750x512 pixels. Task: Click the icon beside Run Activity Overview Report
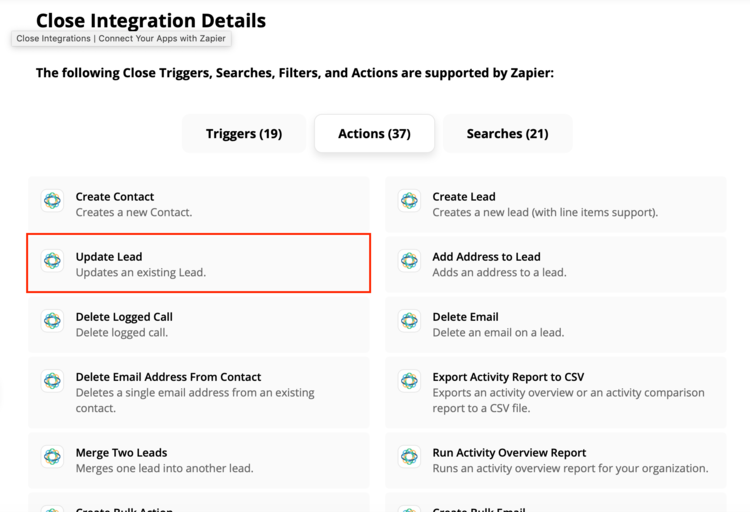[409, 456]
